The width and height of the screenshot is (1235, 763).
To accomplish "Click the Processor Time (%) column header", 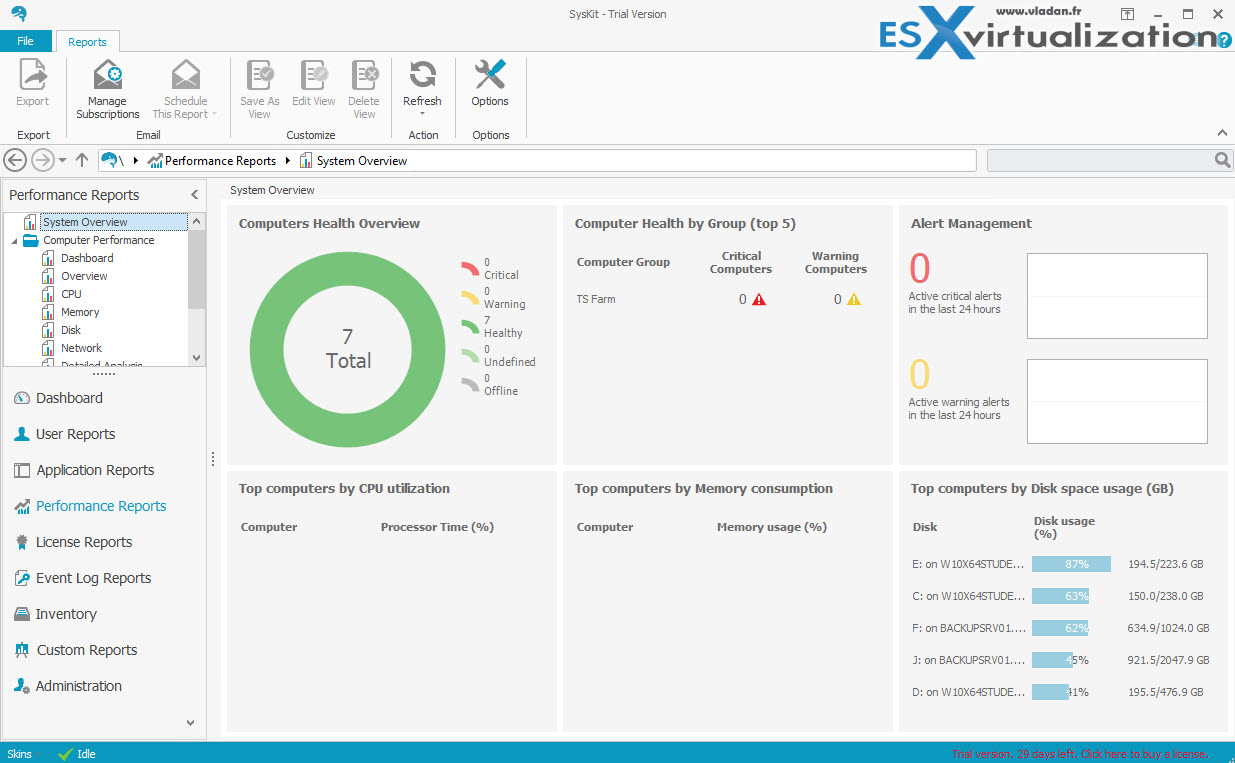I will pyautogui.click(x=437, y=527).
